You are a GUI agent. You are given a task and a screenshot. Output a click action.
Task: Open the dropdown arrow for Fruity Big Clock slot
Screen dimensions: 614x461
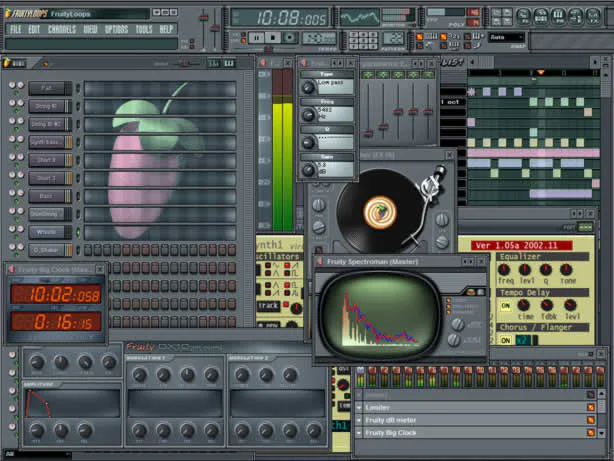tap(359, 433)
